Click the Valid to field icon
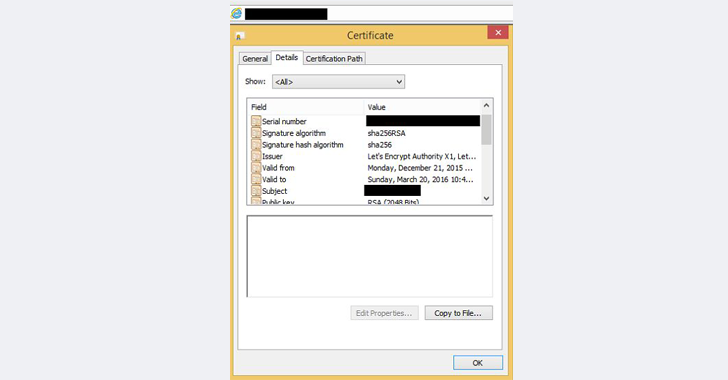This screenshot has height=380, width=728. 256,179
